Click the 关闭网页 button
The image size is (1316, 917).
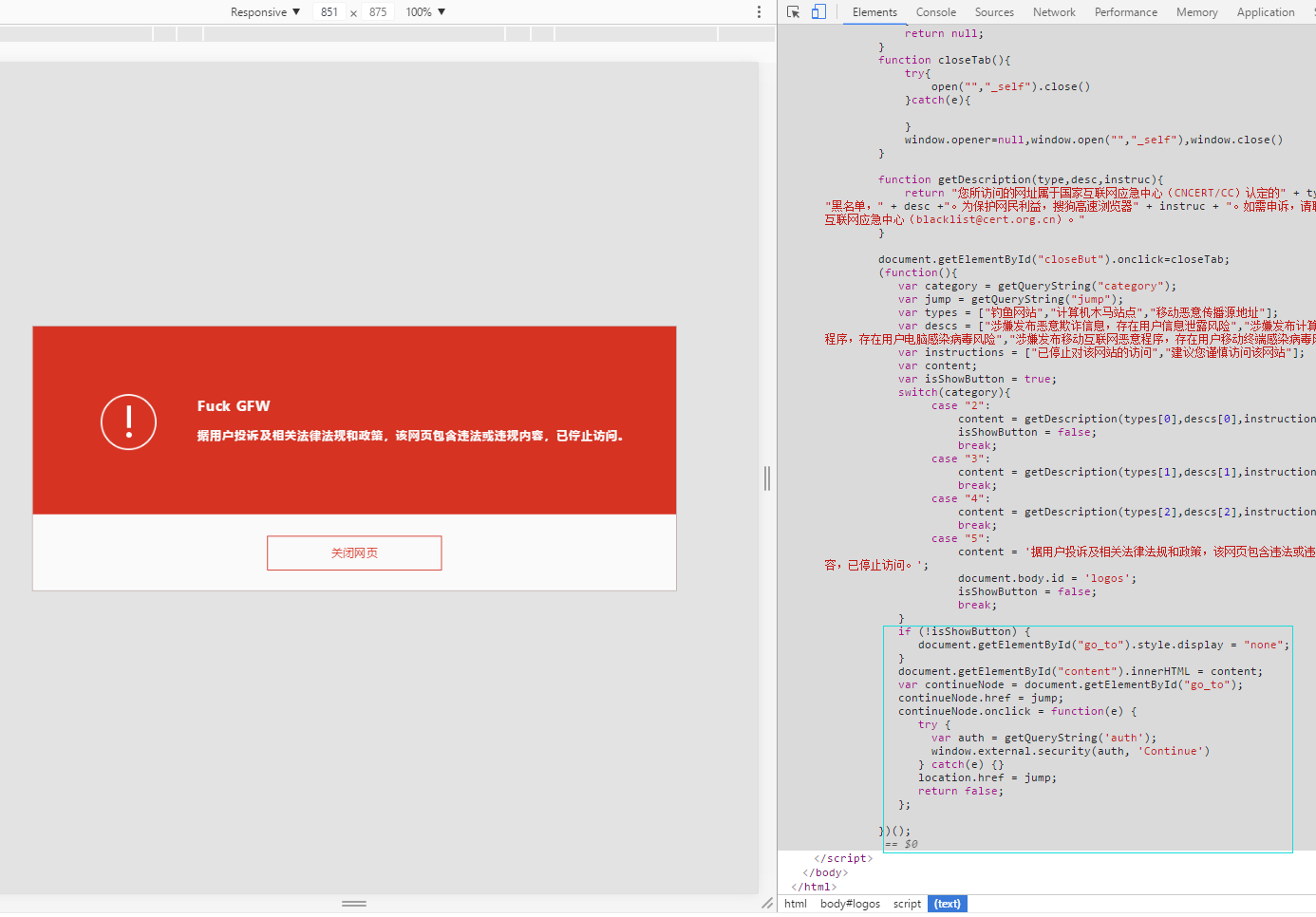[x=354, y=553]
